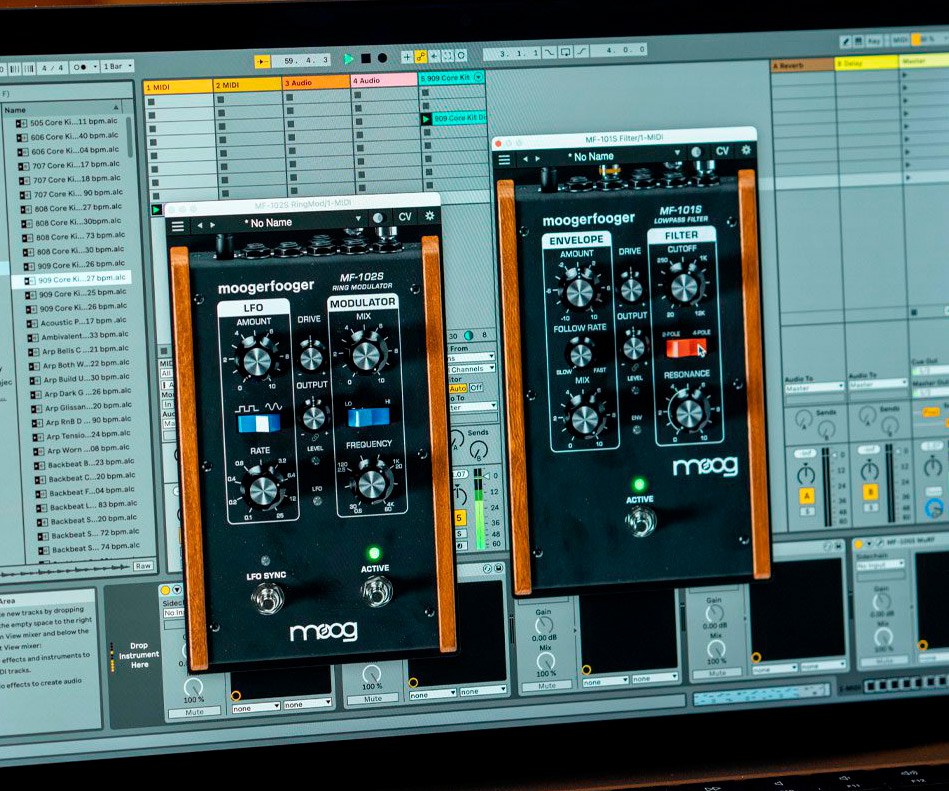Click the punch-out switch icon
This screenshot has height=791, width=949.
(x=581, y=51)
